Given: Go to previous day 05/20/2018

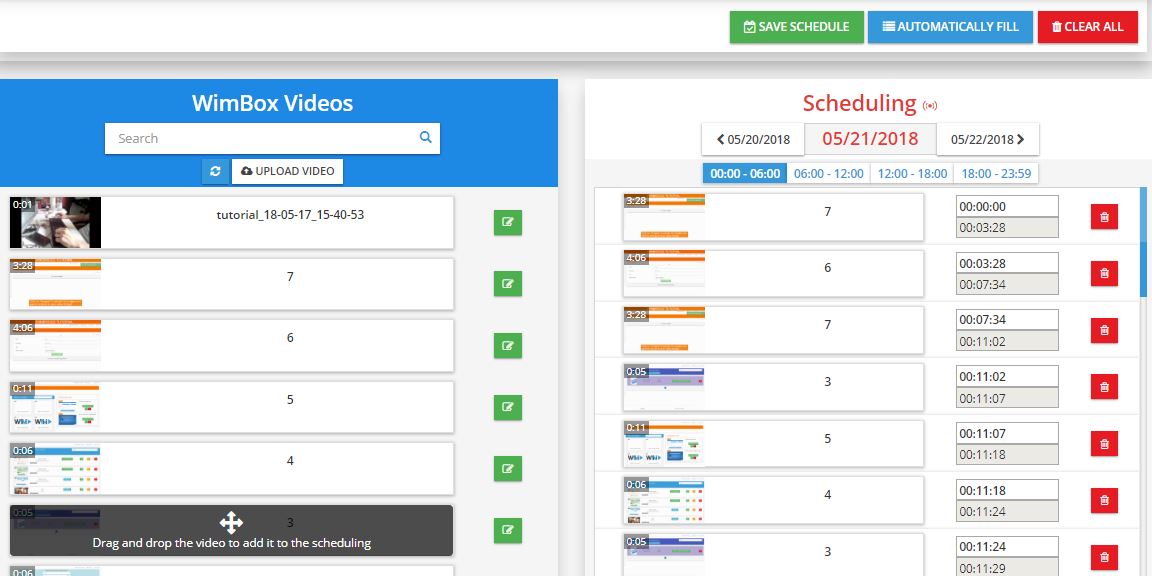Looking at the screenshot, I should (753, 140).
